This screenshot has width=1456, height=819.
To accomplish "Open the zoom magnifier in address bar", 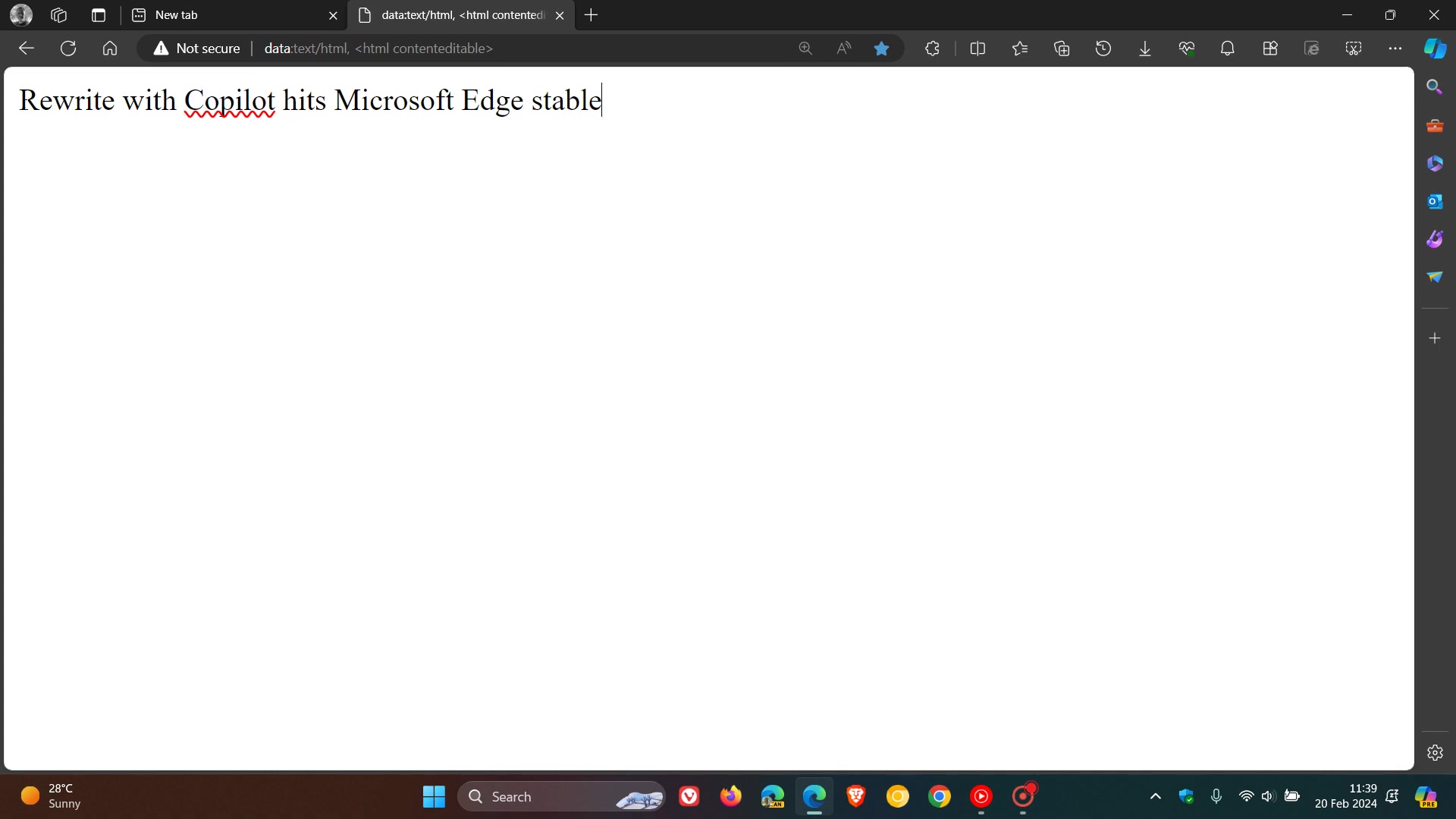I will [805, 49].
